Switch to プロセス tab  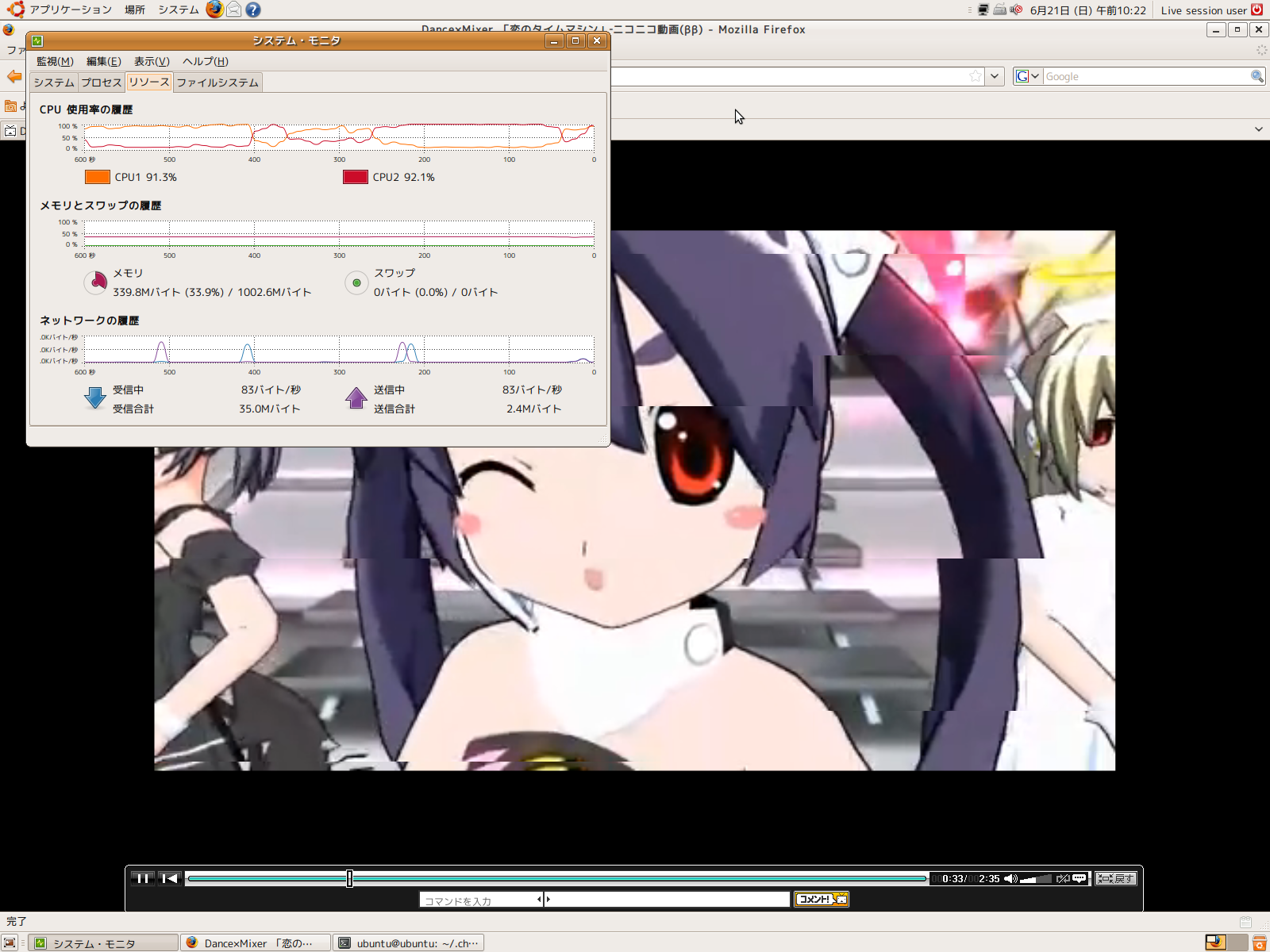coord(102,83)
